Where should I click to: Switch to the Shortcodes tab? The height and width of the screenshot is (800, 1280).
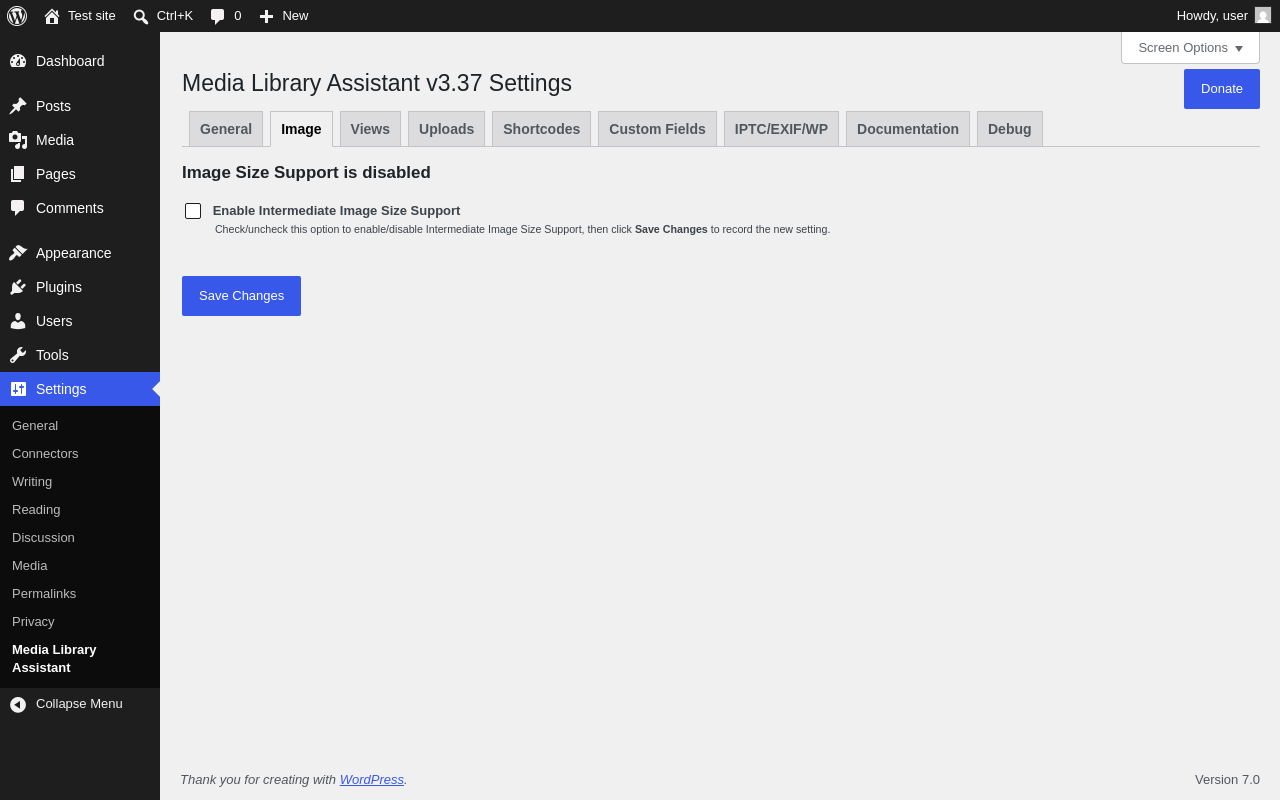[541, 129]
